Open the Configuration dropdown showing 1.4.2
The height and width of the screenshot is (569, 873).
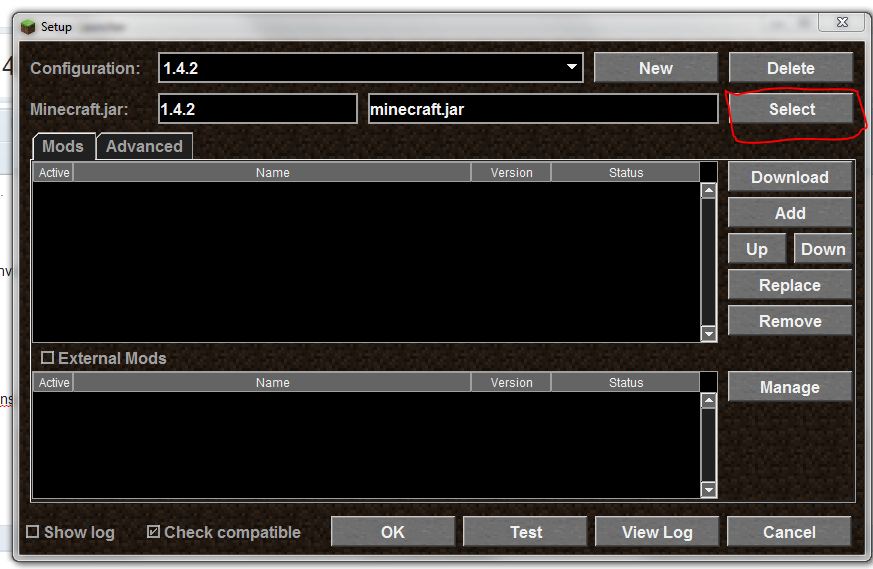371,68
